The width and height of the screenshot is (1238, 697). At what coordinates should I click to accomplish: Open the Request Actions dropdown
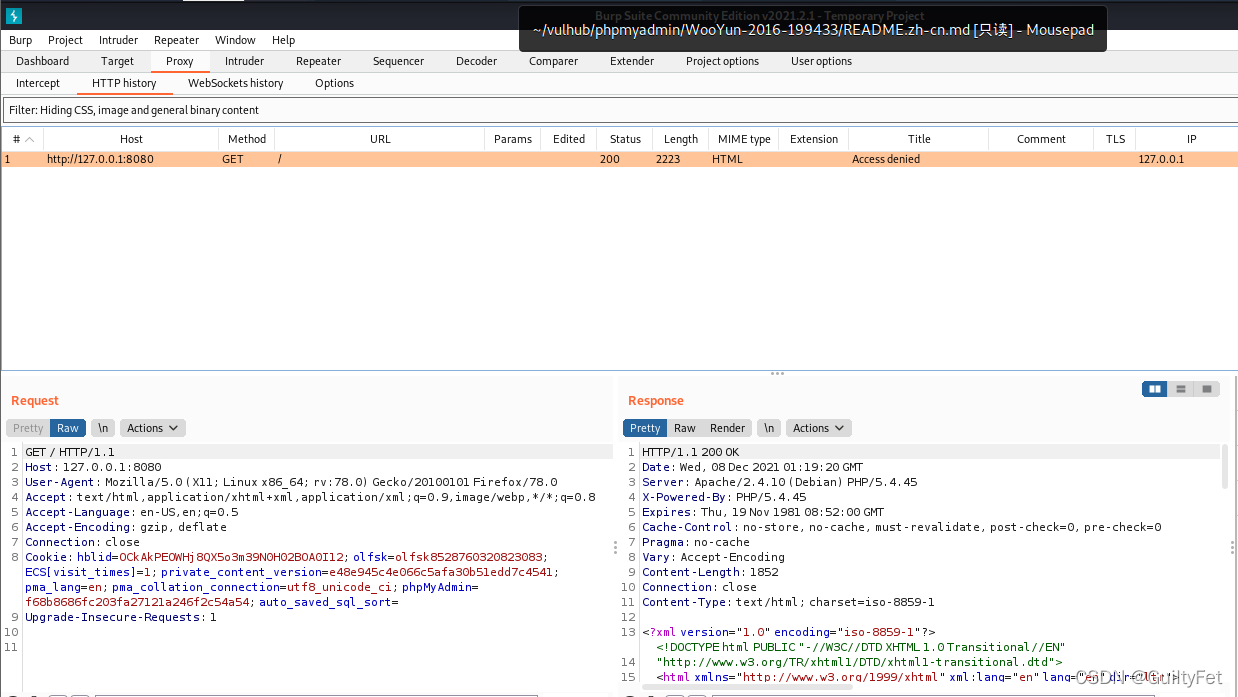click(153, 428)
